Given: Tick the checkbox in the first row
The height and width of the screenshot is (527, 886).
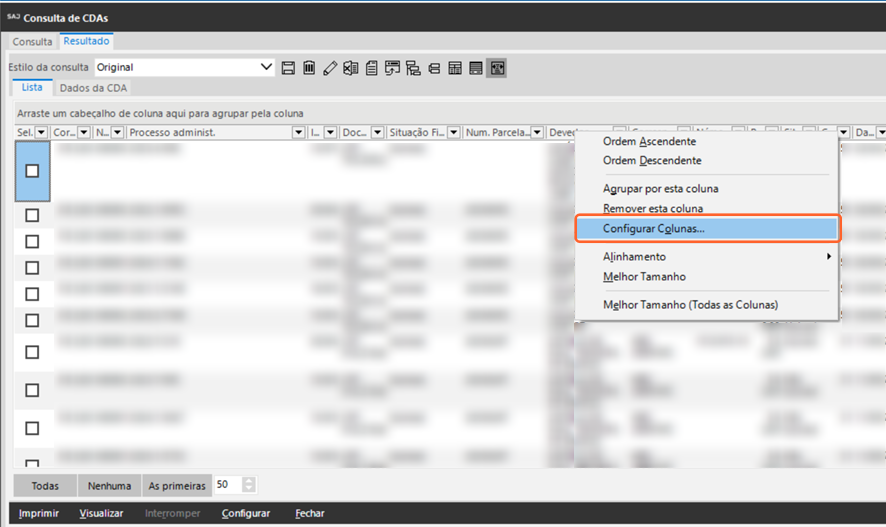Looking at the screenshot, I should 32,171.
